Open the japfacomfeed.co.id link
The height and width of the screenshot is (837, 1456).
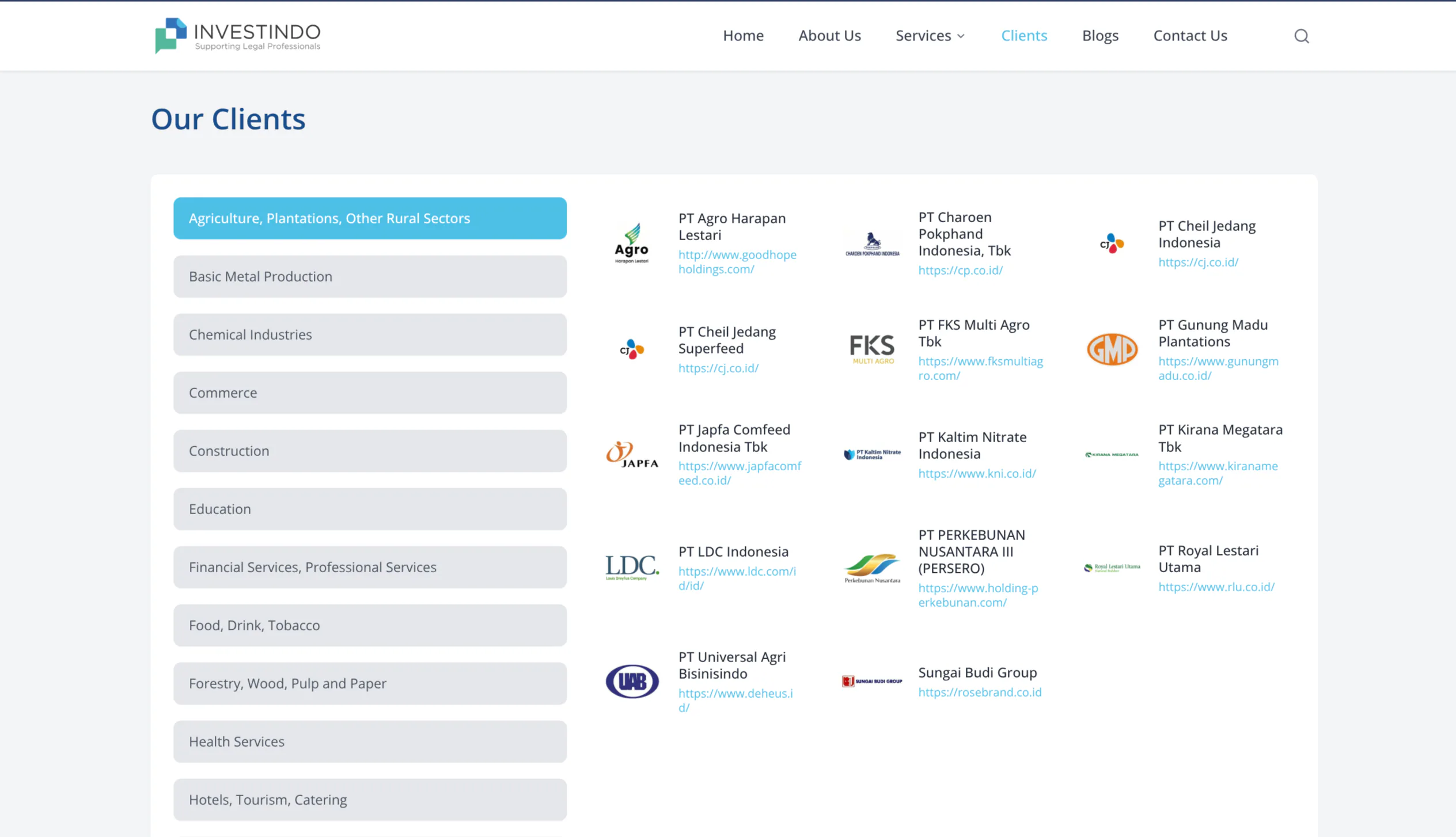pyautogui.click(x=740, y=473)
